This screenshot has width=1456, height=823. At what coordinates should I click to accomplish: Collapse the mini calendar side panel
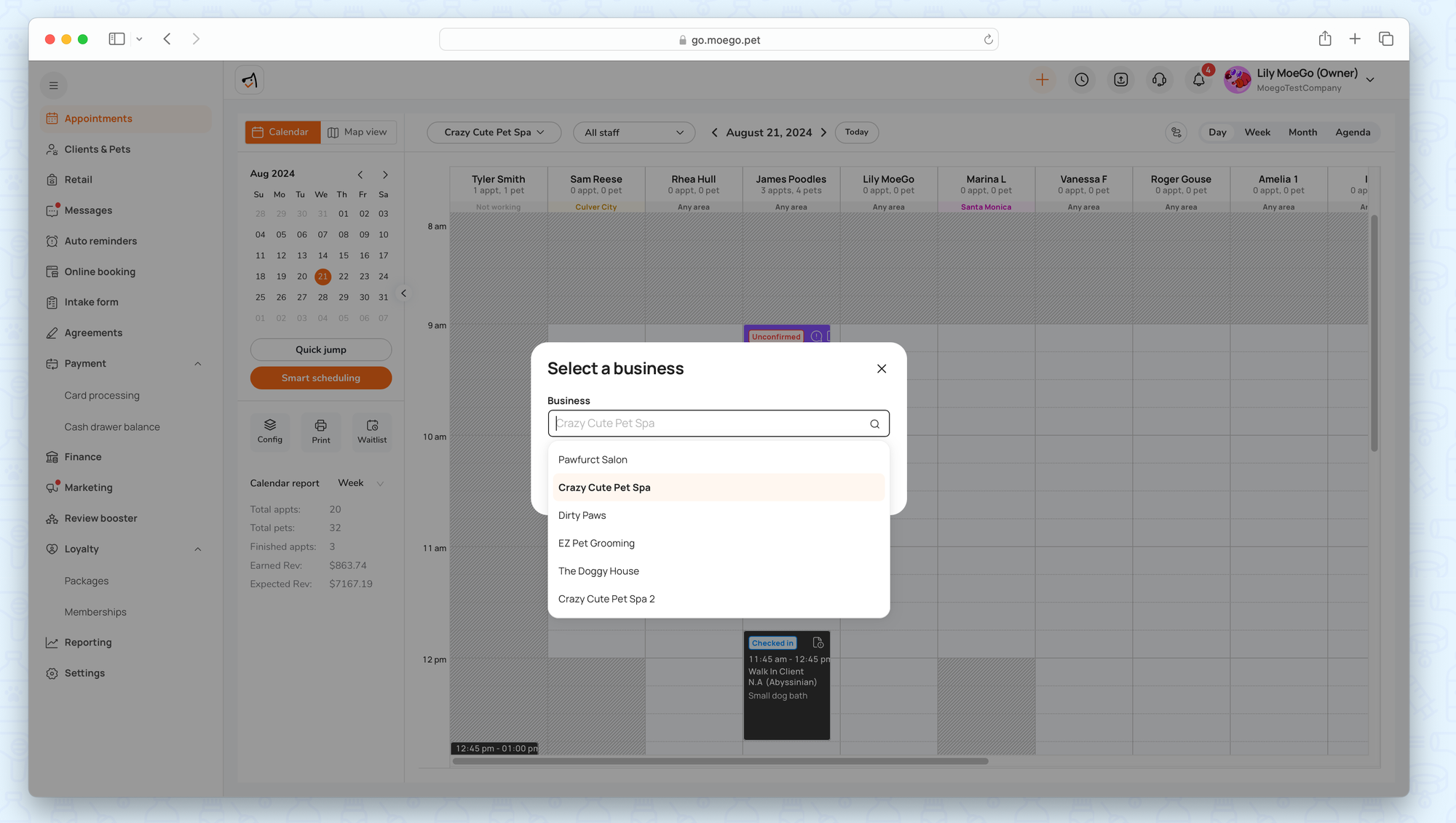pos(403,293)
